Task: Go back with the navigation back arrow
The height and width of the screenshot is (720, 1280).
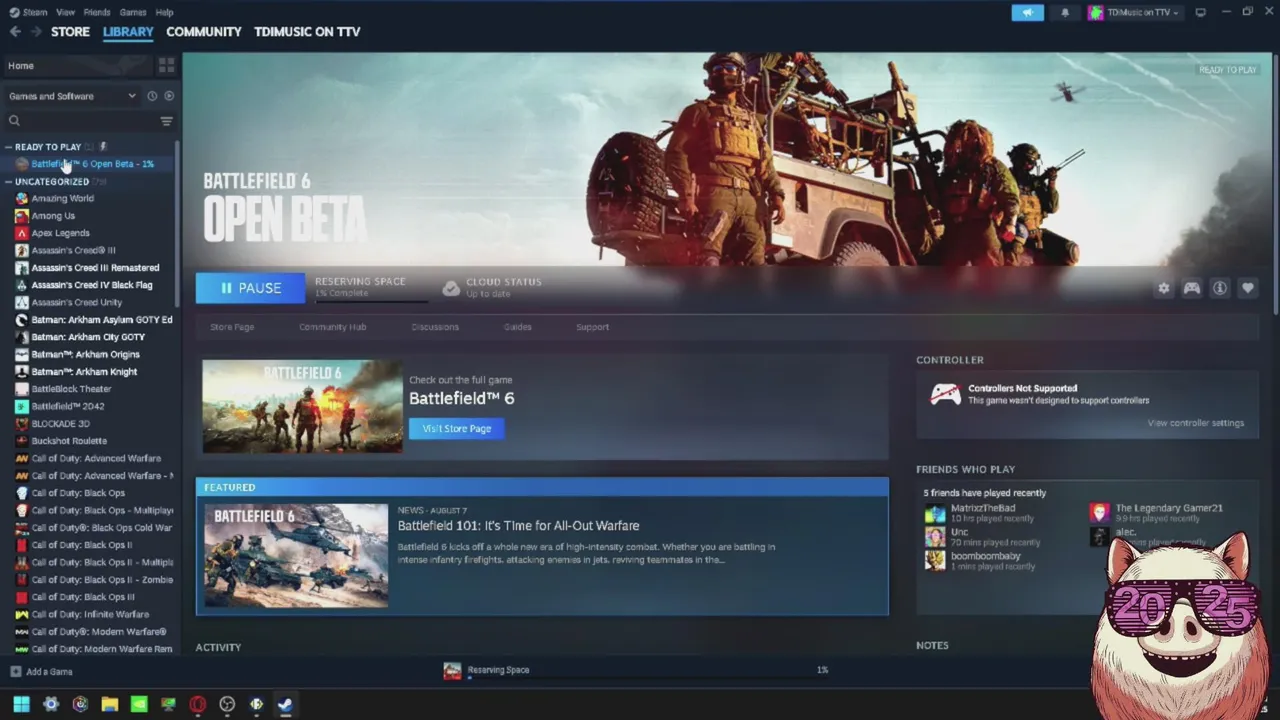Action: [x=15, y=32]
